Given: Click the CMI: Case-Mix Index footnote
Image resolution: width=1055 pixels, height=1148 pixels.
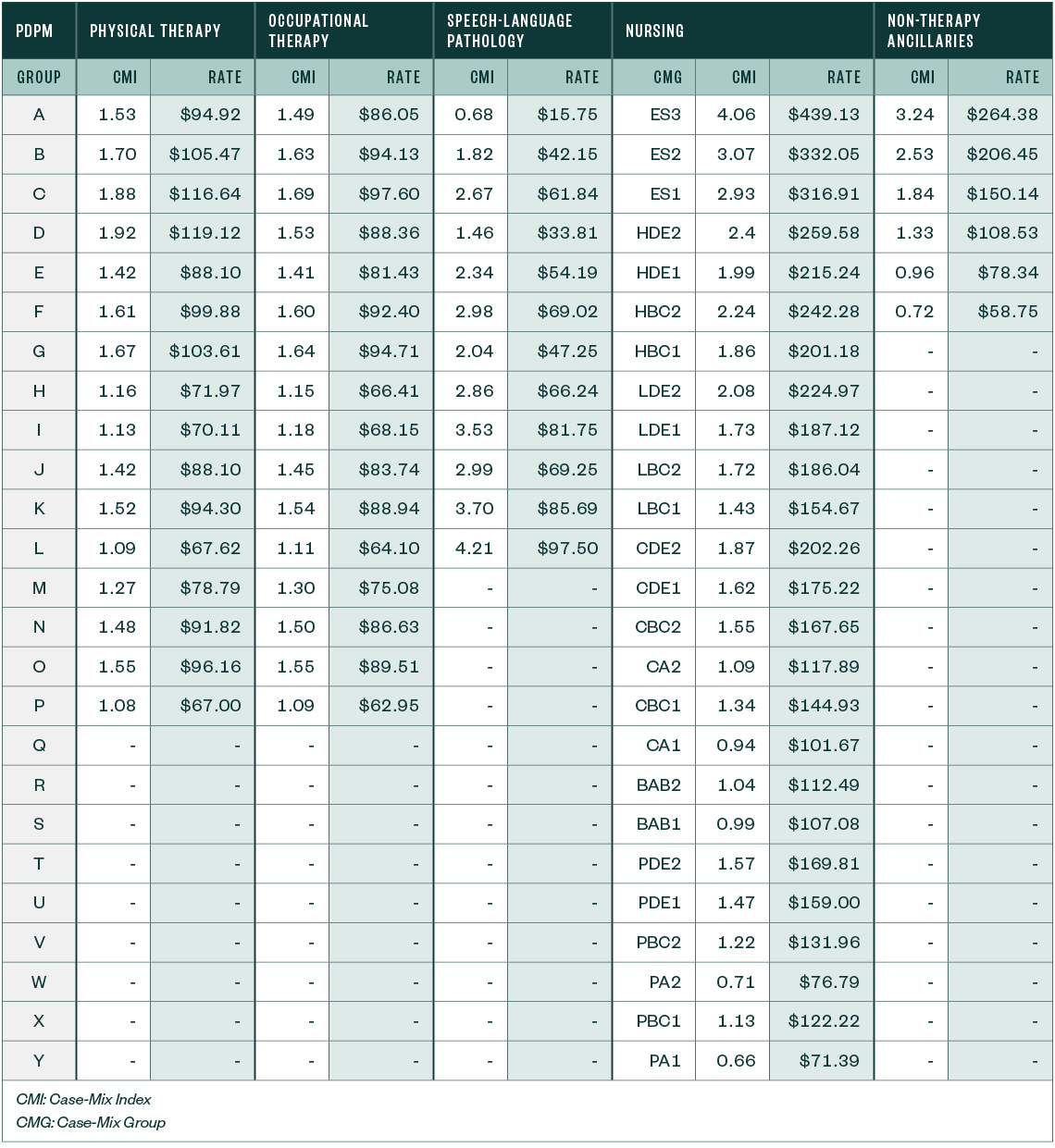Looking at the screenshot, I should coord(83,1099).
